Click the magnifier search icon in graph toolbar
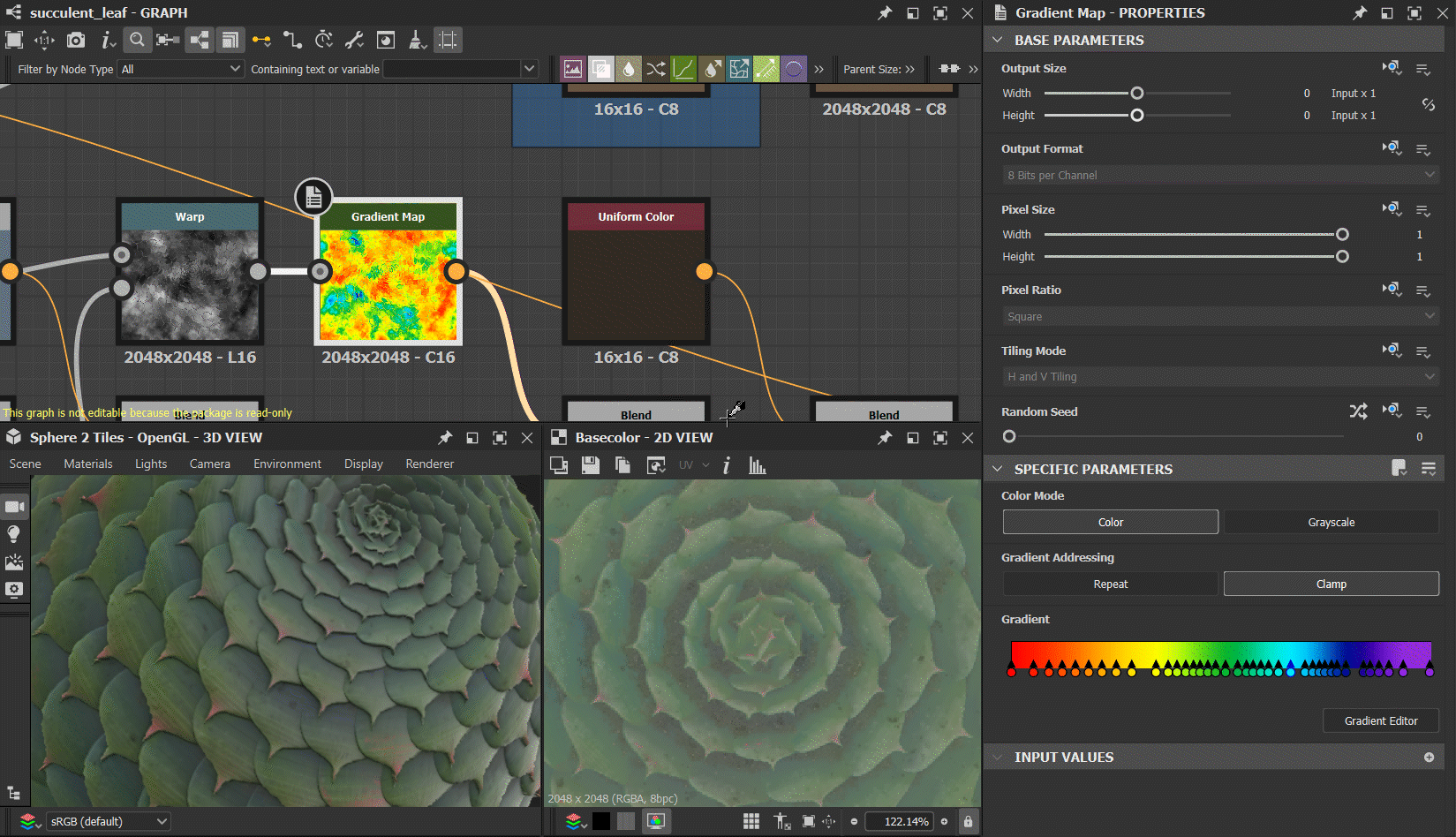This screenshot has height=837, width=1456. pos(137,40)
